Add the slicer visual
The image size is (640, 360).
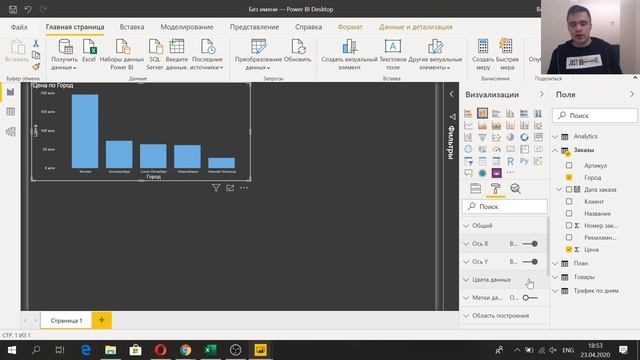tap(468, 161)
